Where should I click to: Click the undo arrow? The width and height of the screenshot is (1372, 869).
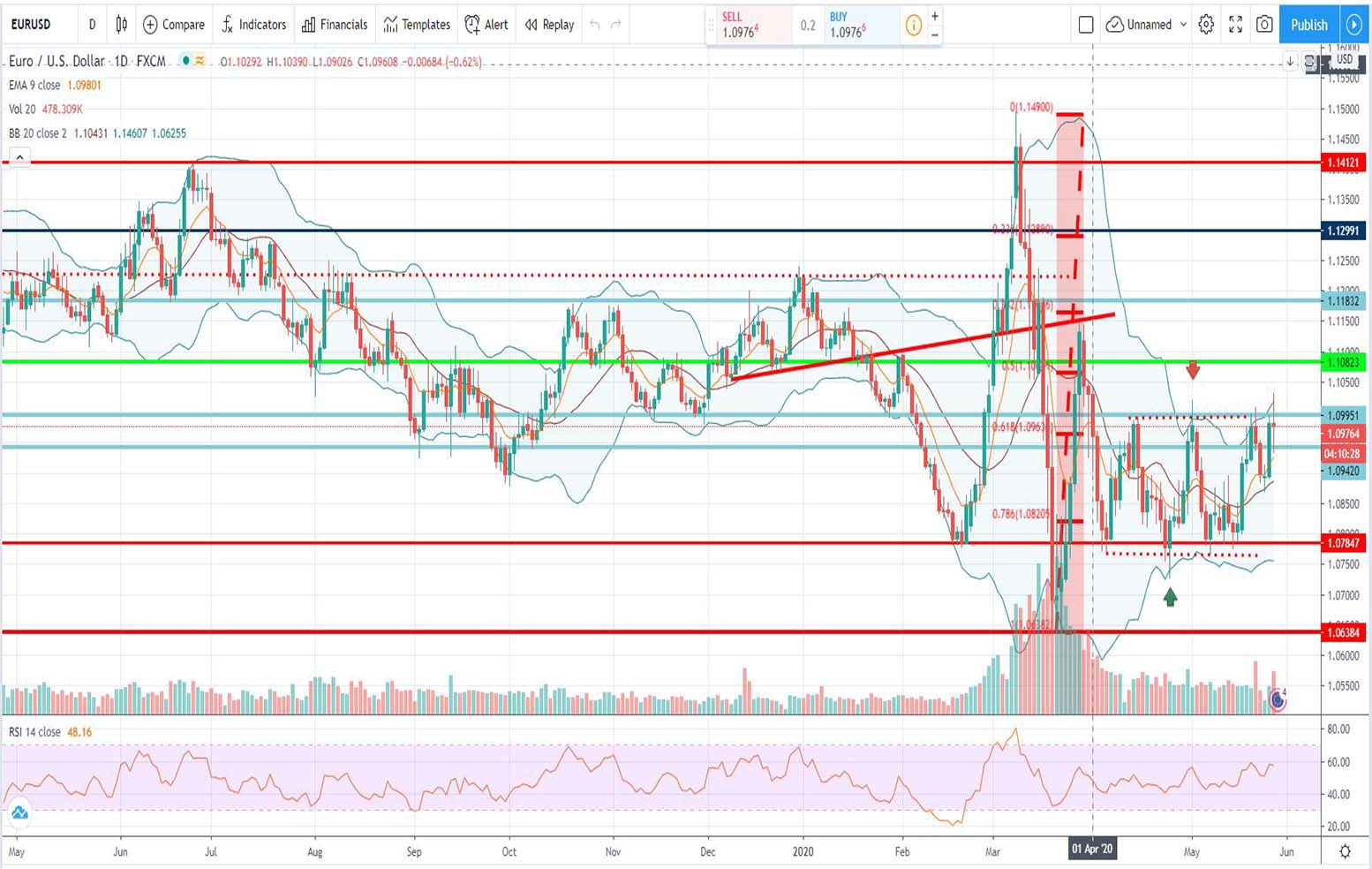(595, 25)
